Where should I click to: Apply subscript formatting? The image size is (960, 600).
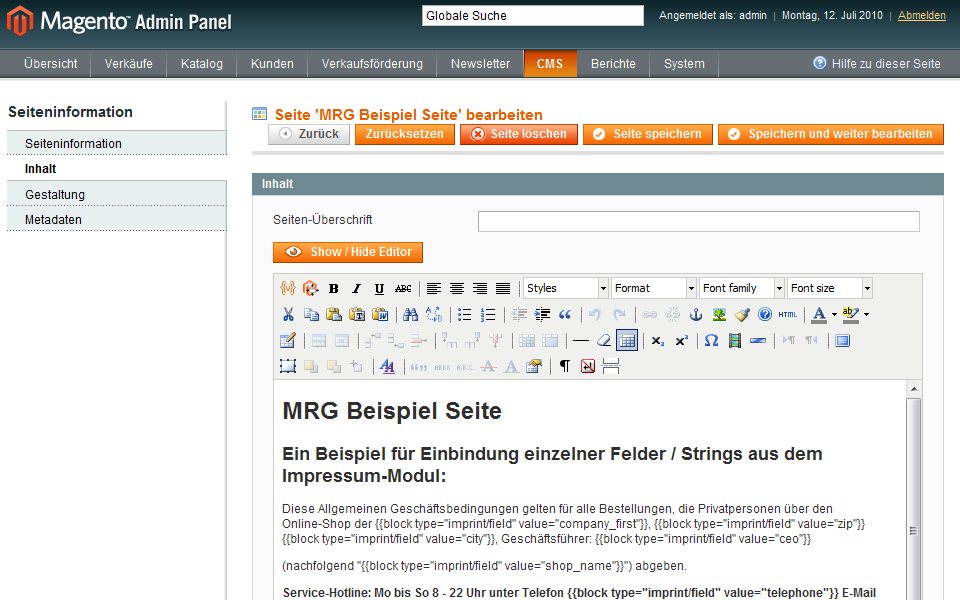pyautogui.click(x=658, y=340)
